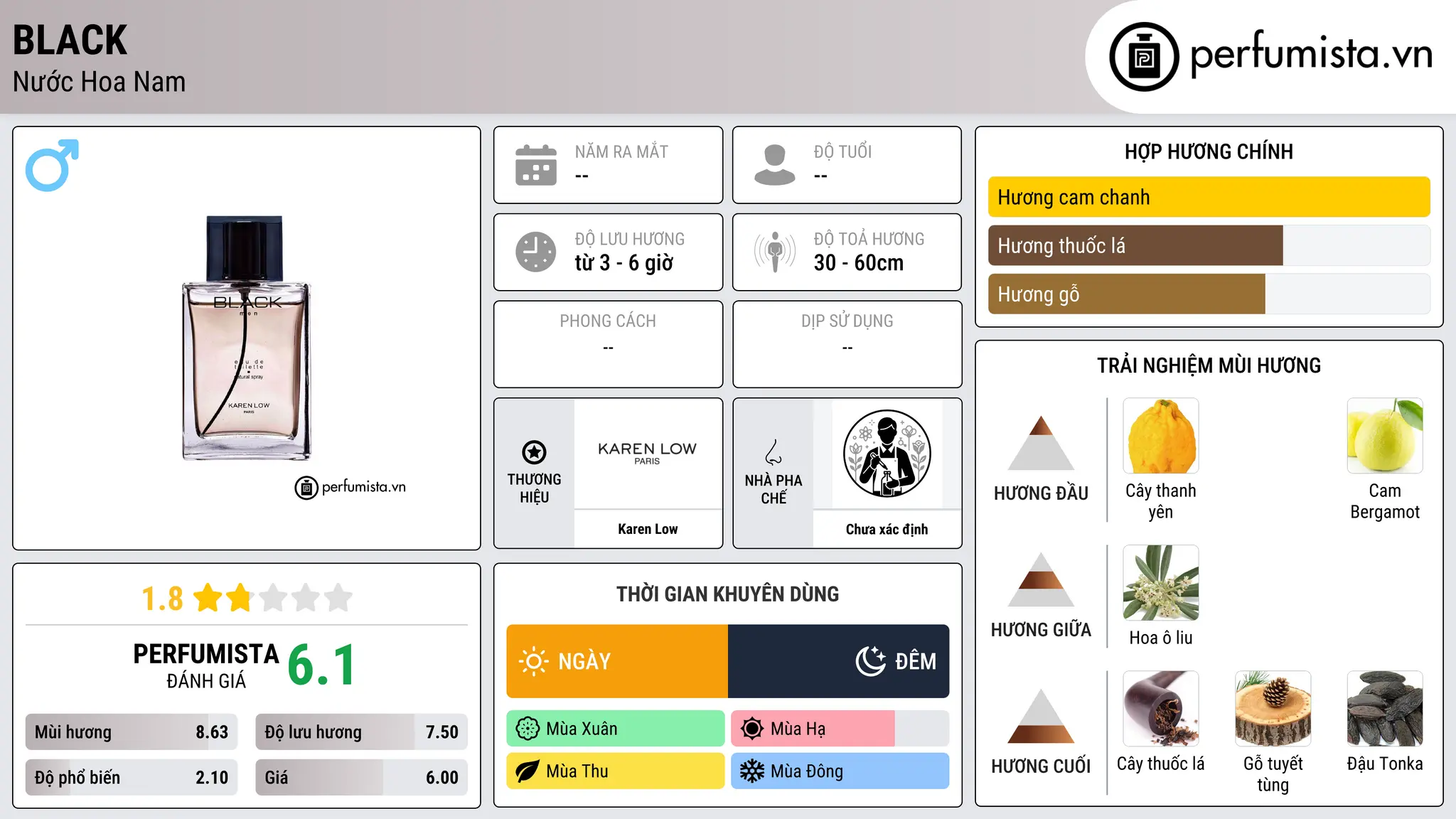Click the Giá 6.00 score bar

click(x=362, y=778)
